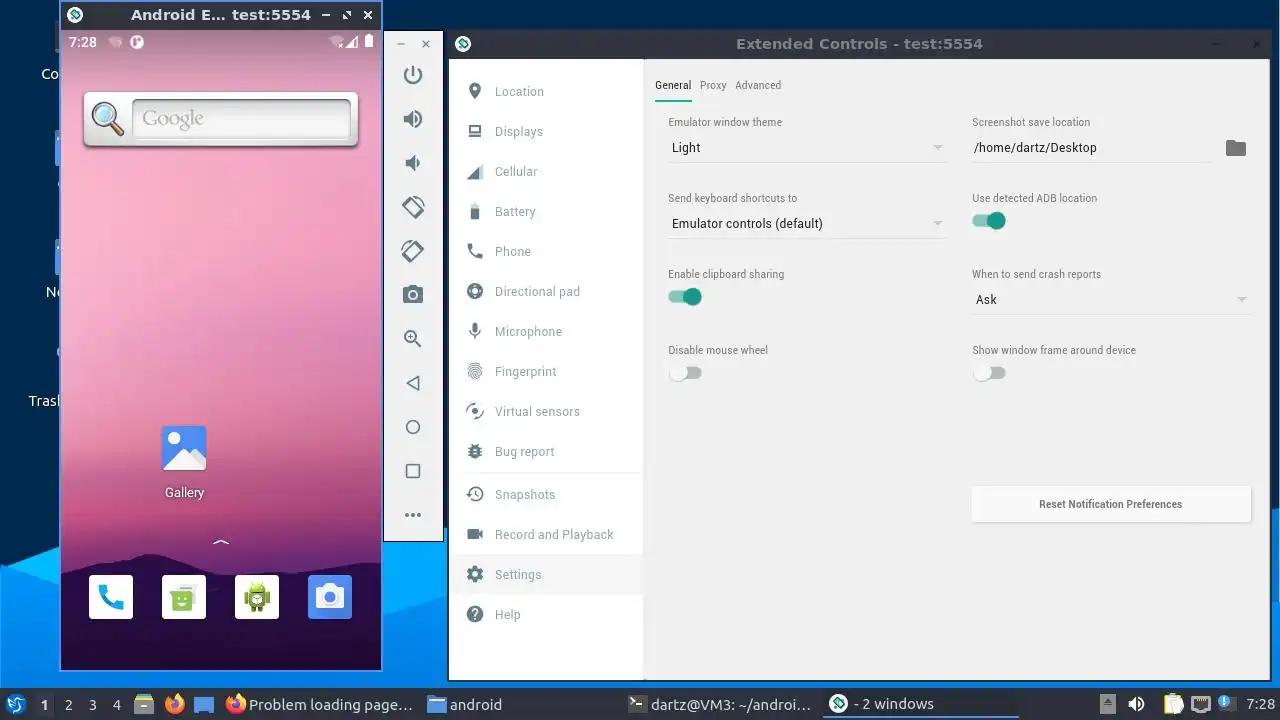Launch the Phone dialer app in the dock

coord(111,597)
